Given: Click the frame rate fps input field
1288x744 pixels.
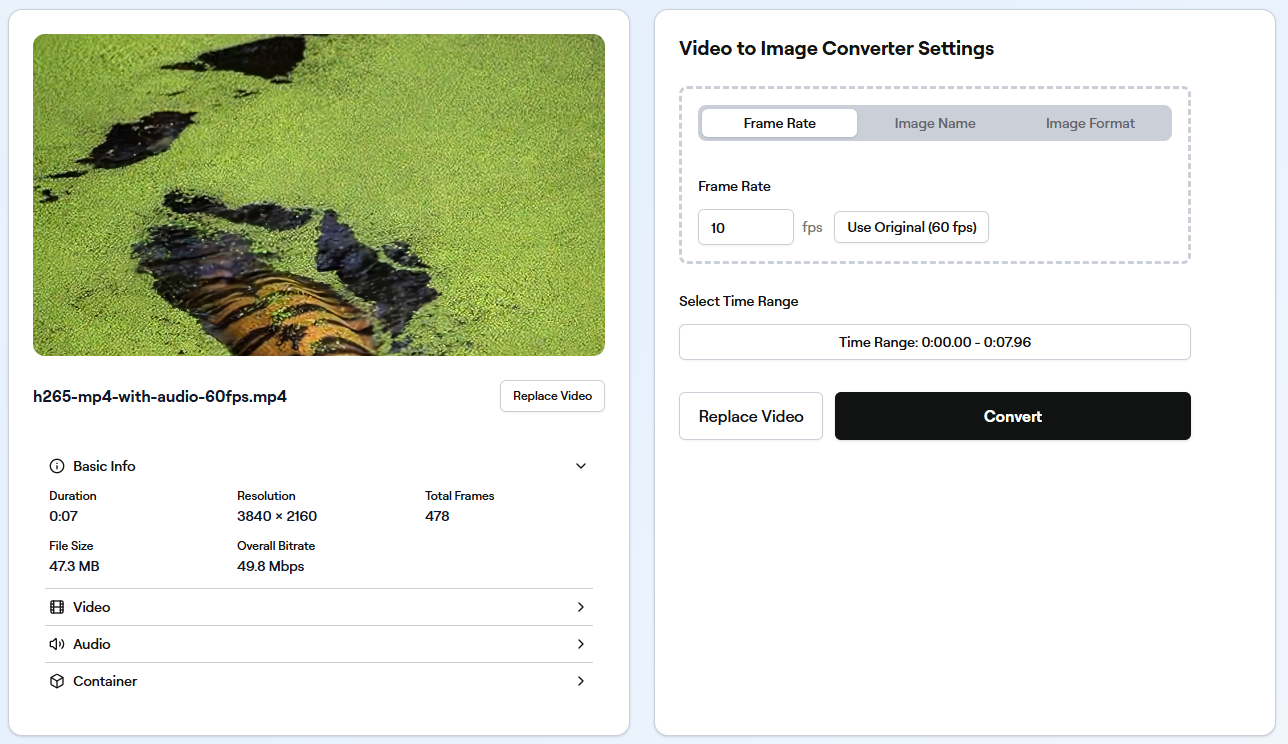Looking at the screenshot, I should coord(745,227).
